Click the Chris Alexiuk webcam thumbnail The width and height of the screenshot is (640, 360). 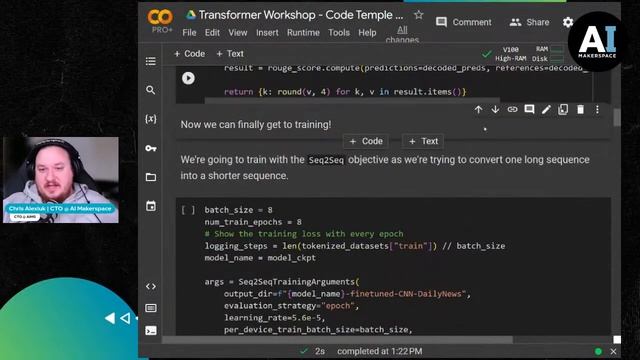pos(61,180)
